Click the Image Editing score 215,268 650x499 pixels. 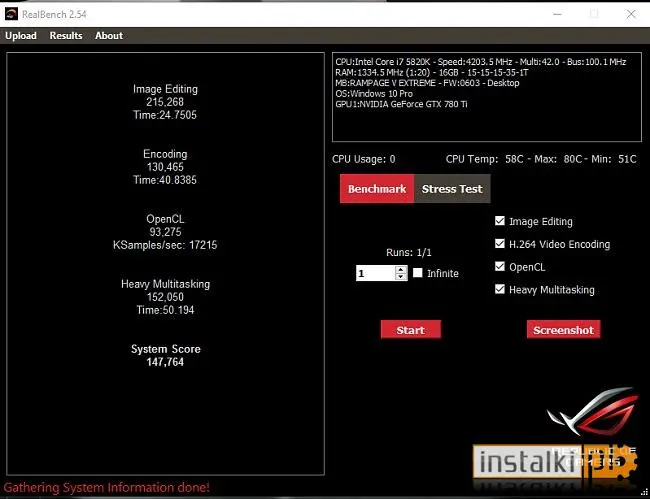(x=165, y=102)
